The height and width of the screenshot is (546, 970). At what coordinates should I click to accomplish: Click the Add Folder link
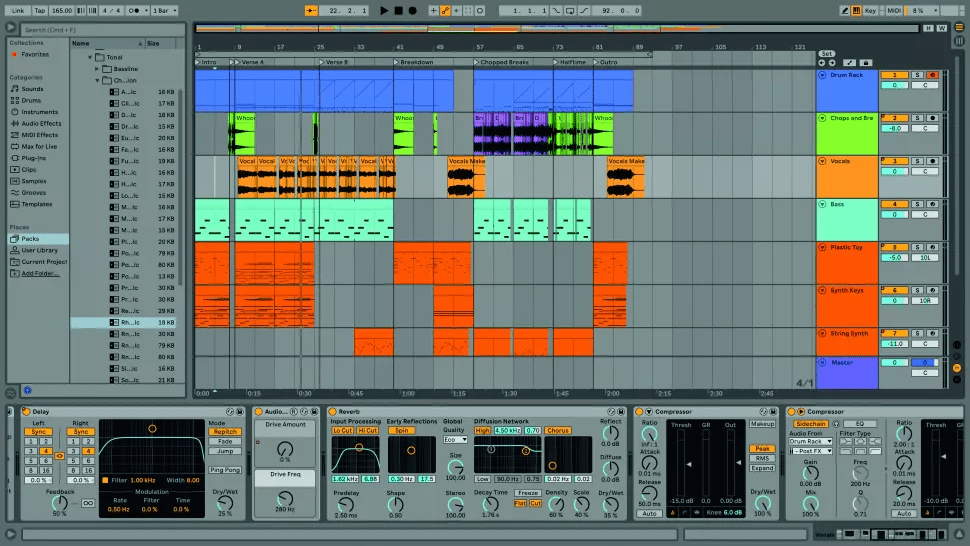point(41,273)
